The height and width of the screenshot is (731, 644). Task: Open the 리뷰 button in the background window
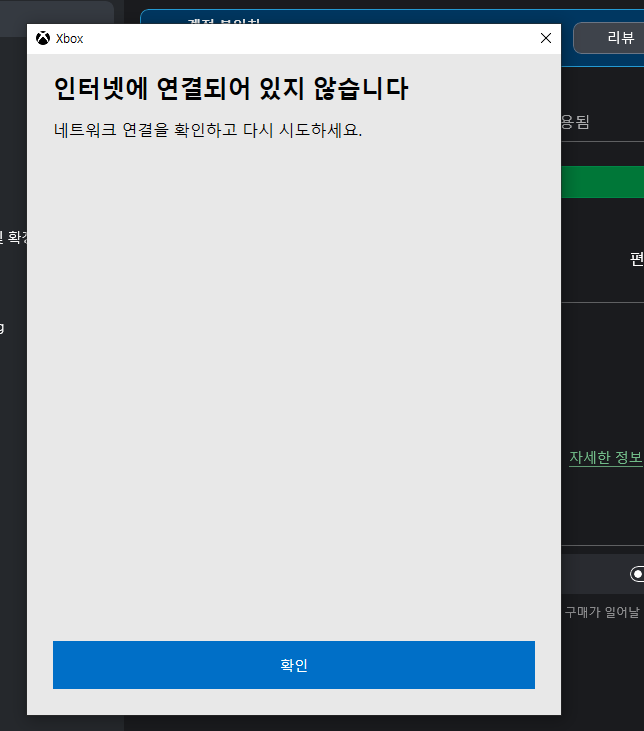pos(609,38)
